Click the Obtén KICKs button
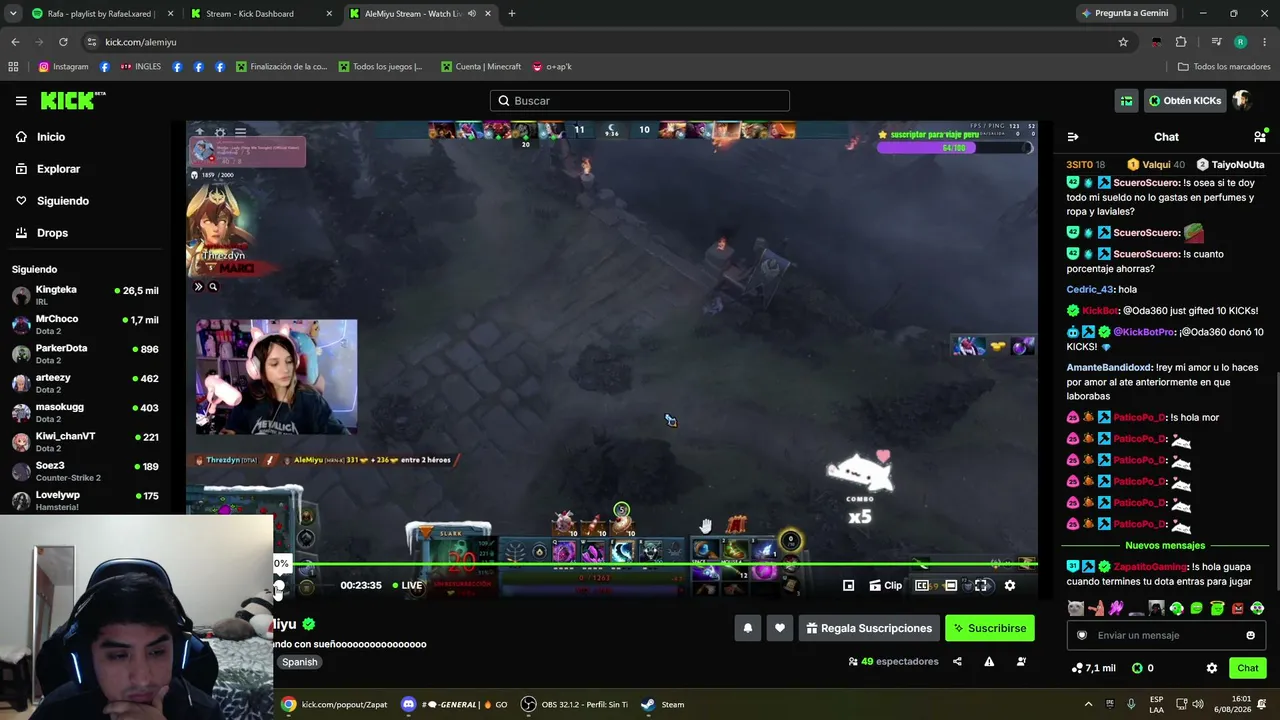The width and height of the screenshot is (1280, 720). [x=1185, y=101]
